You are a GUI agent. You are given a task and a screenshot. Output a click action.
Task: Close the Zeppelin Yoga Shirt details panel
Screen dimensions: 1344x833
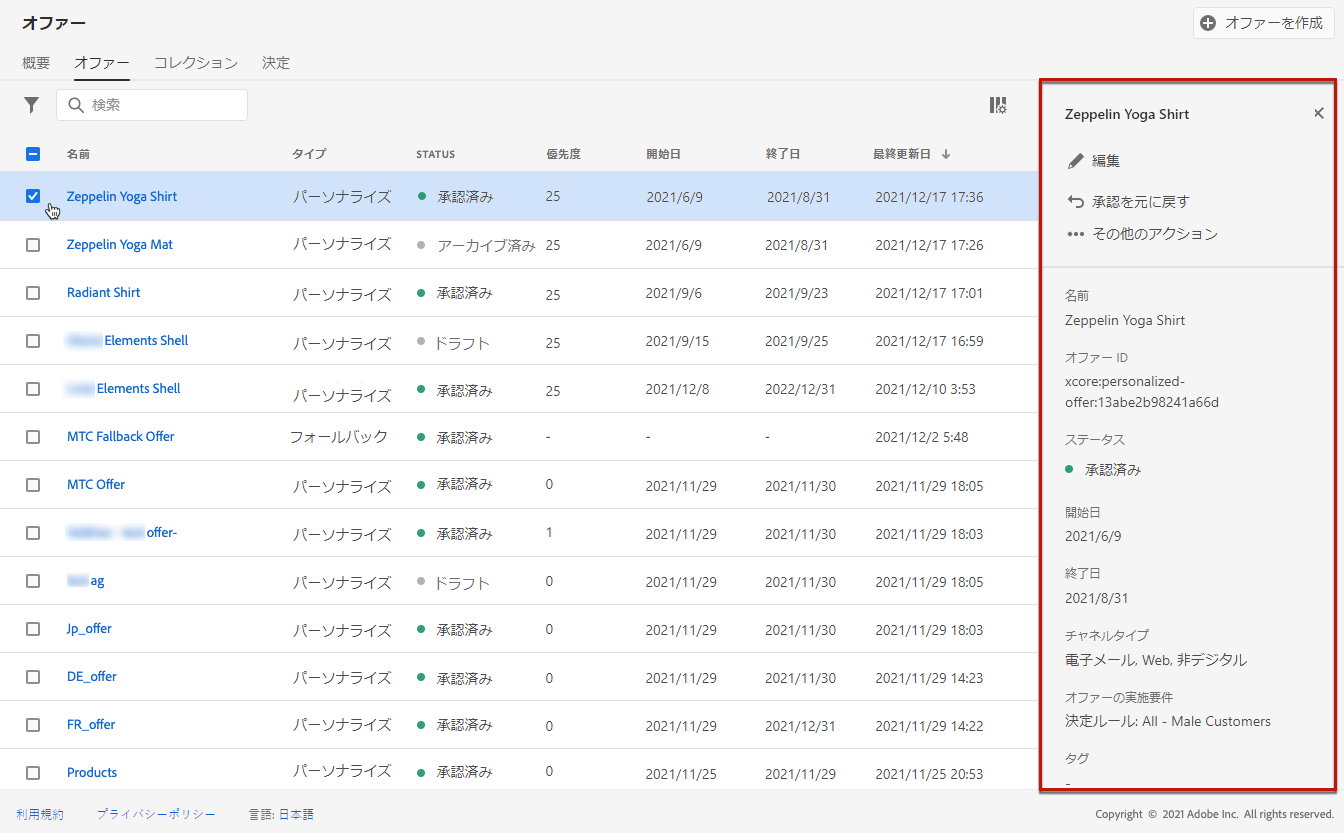click(1319, 114)
